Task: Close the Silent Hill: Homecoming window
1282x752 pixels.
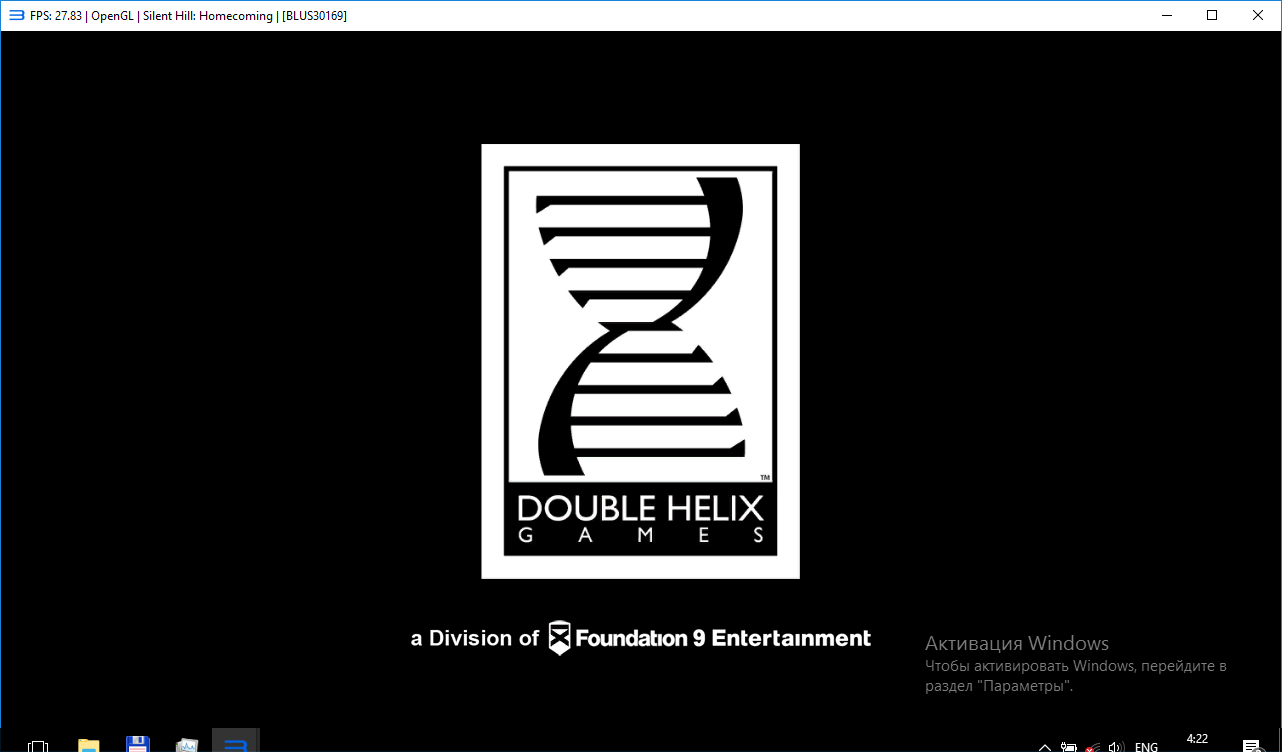Action: click(x=1258, y=15)
